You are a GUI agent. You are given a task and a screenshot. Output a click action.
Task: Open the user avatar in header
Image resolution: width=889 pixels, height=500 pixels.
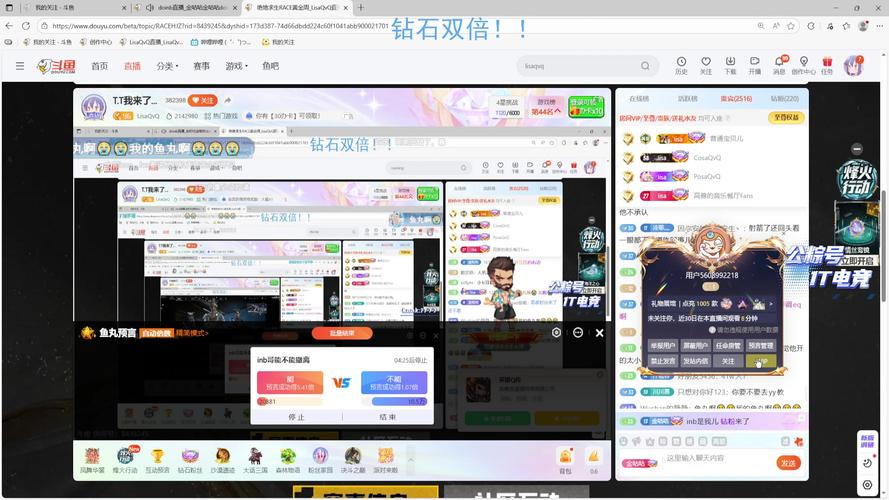point(853,66)
